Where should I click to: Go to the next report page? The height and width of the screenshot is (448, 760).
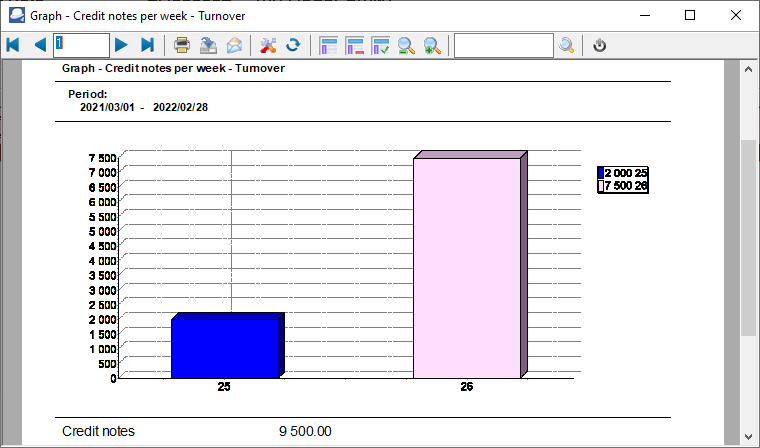click(121, 46)
